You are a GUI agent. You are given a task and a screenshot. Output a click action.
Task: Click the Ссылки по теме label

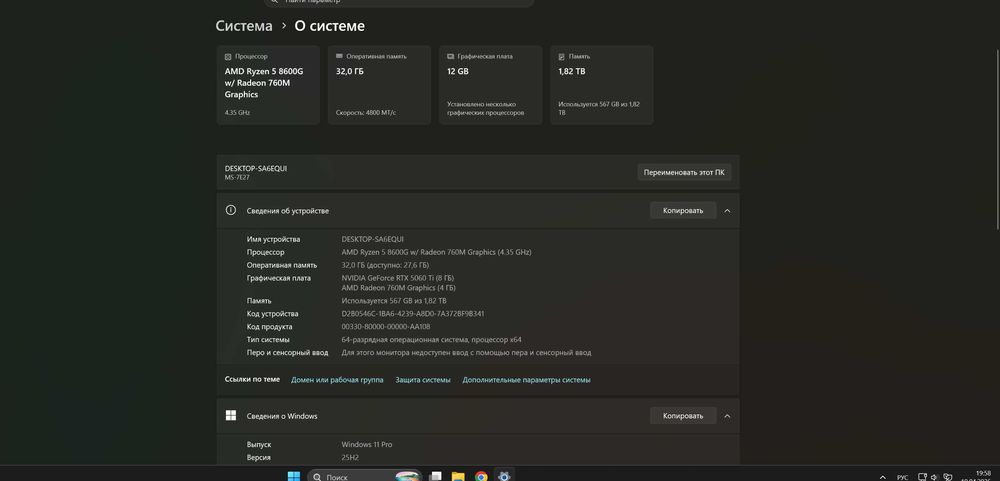252,379
